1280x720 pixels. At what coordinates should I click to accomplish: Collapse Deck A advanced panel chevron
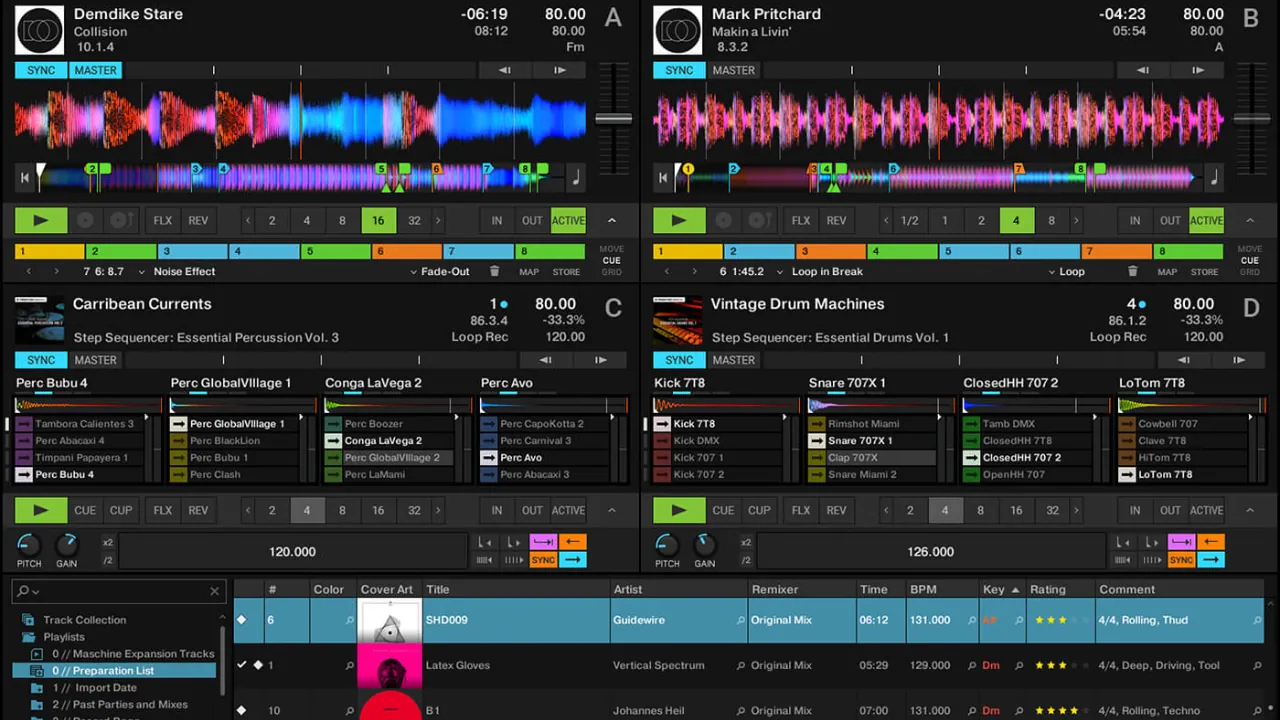pyautogui.click(x=612, y=220)
